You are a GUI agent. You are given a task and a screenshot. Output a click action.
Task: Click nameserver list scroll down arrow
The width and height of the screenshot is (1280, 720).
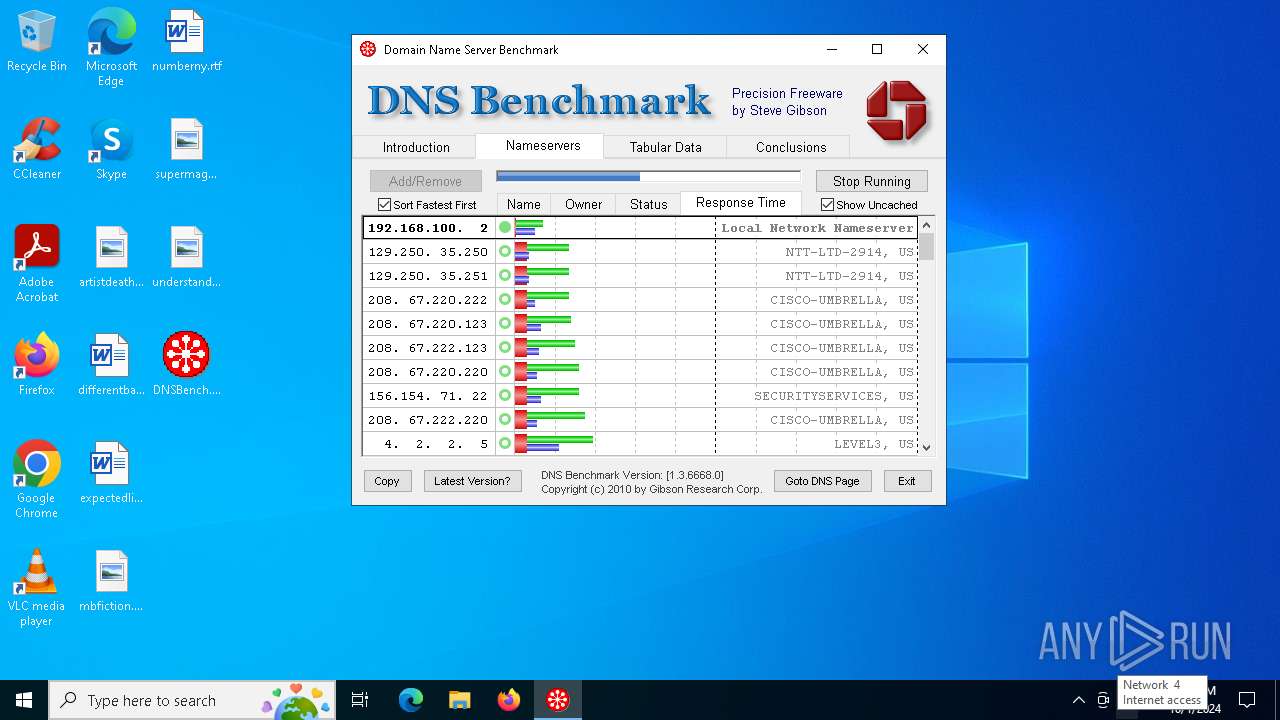point(926,447)
